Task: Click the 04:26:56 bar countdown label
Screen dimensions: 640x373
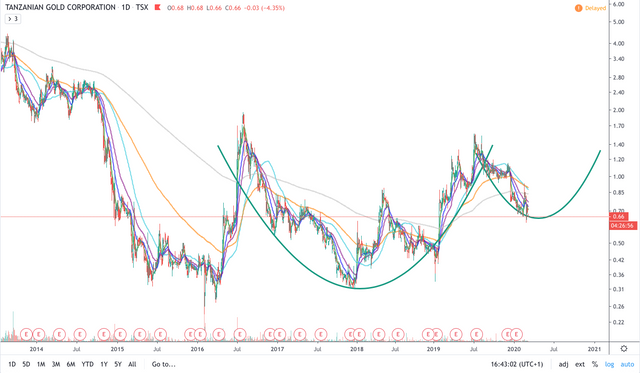Action: (x=622, y=225)
